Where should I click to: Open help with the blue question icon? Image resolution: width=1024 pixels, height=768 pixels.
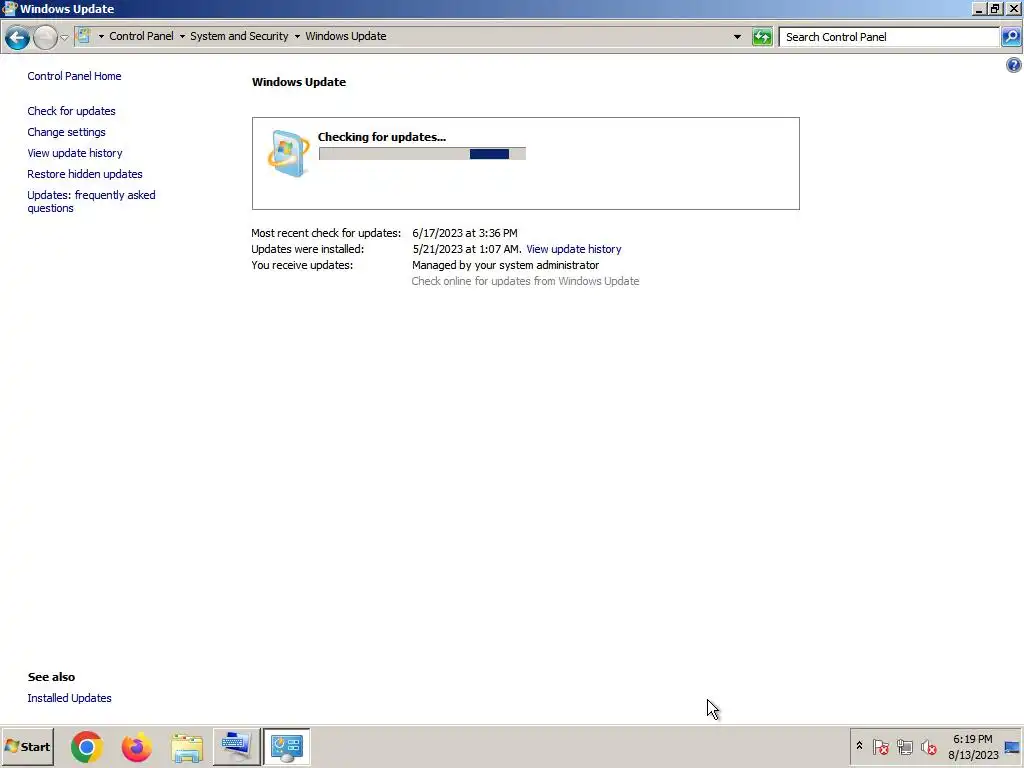[x=1014, y=65]
